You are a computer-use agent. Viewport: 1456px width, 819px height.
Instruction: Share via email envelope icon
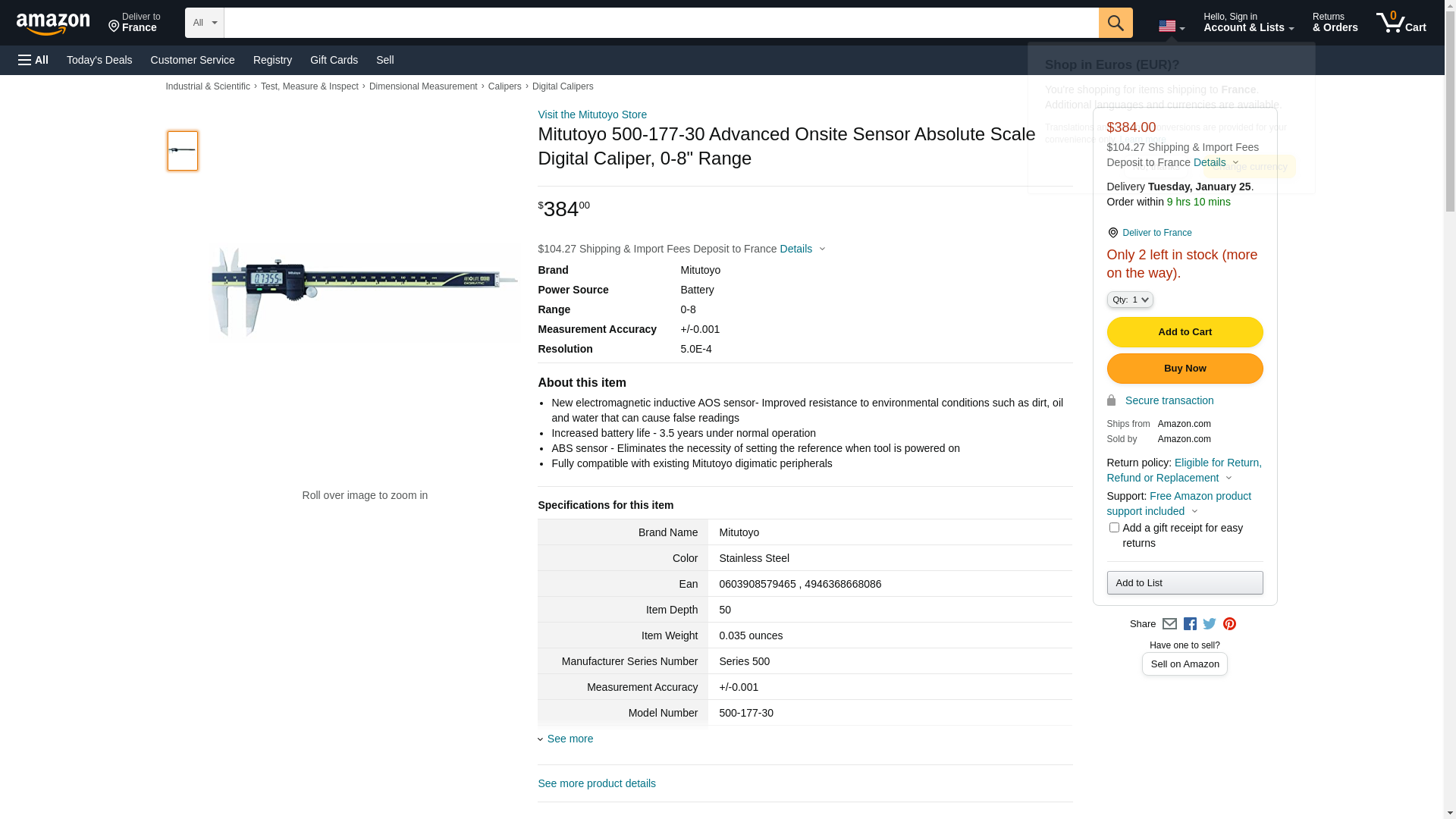point(1169,624)
